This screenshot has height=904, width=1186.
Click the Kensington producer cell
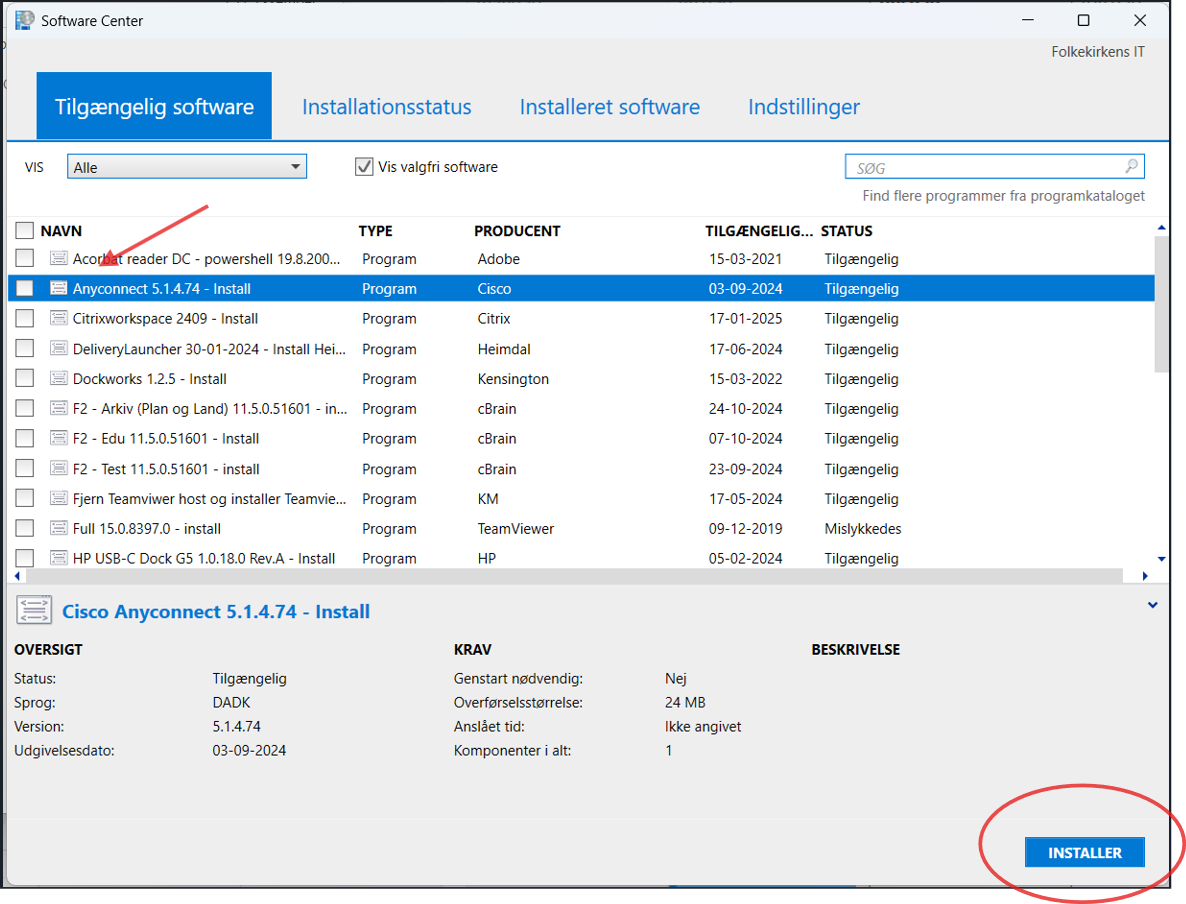(x=513, y=378)
